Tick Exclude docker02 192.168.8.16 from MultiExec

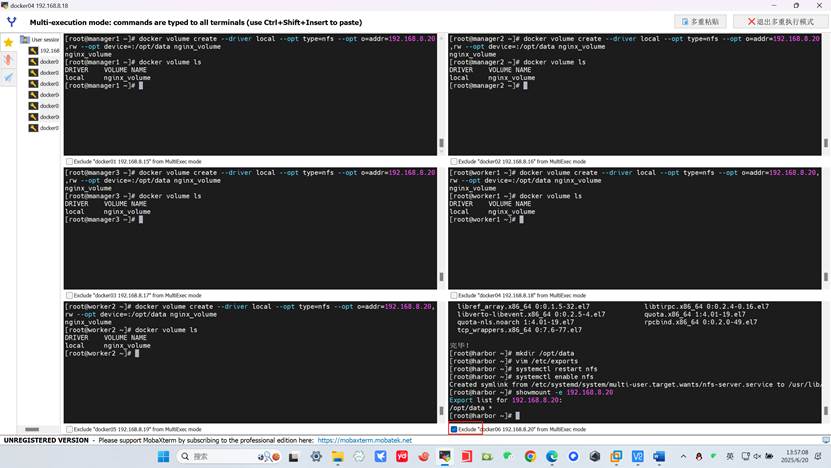coord(454,162)
